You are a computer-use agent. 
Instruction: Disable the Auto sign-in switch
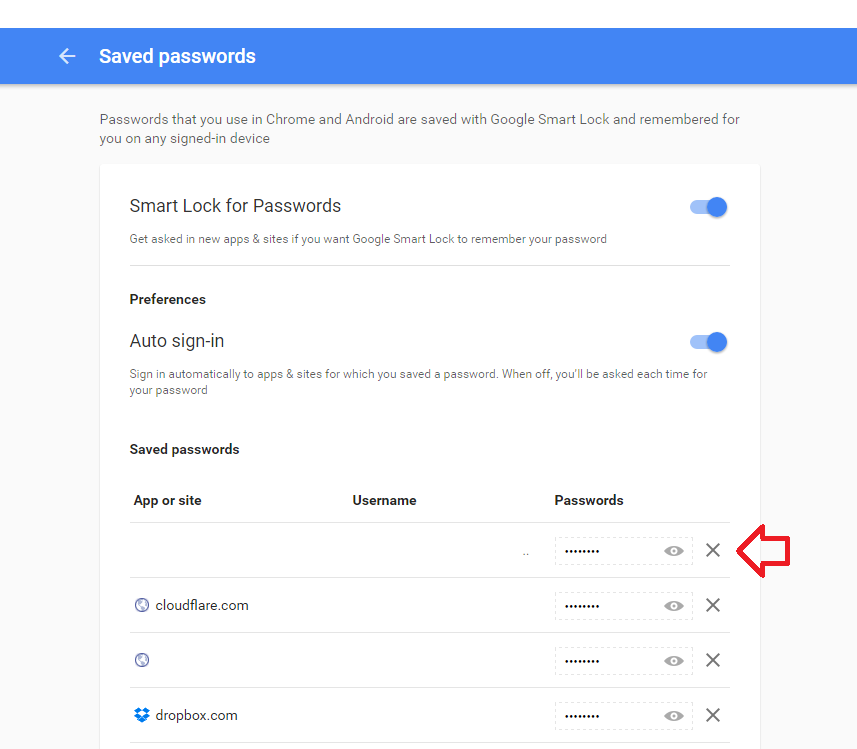click(708, 342)
